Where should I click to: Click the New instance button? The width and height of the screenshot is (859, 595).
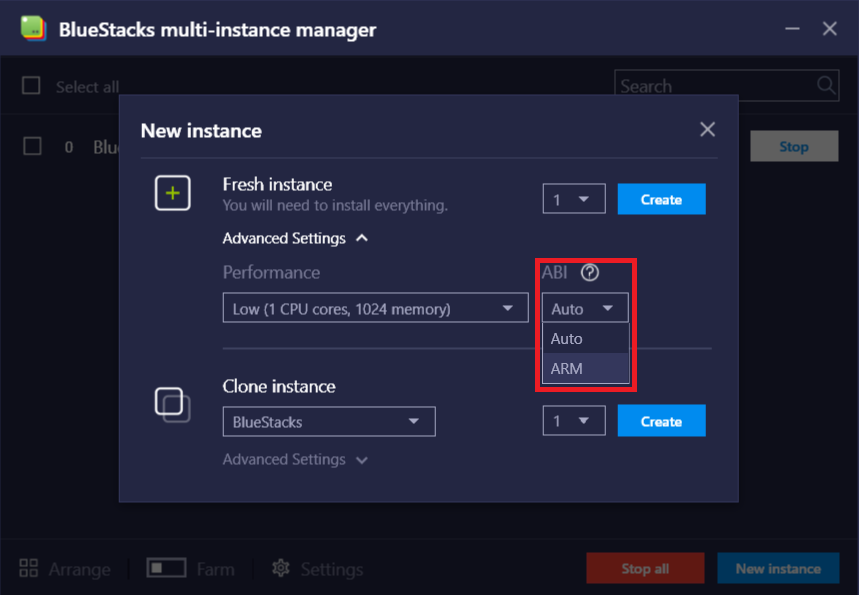(778, 568)
